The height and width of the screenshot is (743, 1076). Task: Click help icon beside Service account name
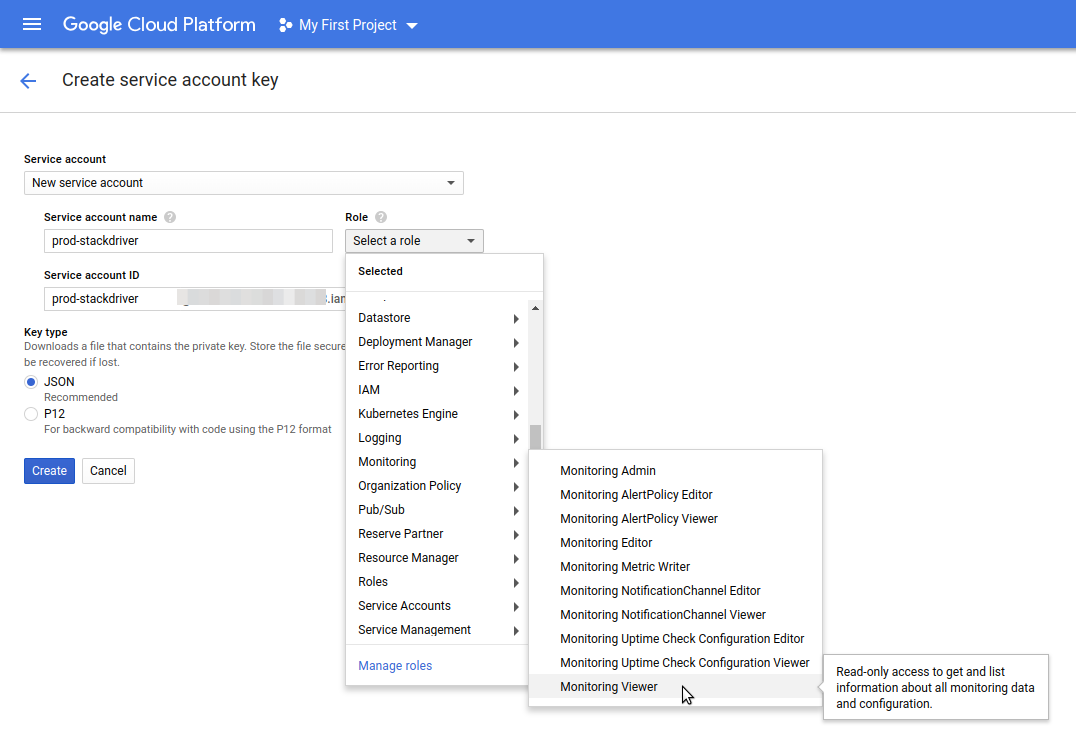click(170, 217)
